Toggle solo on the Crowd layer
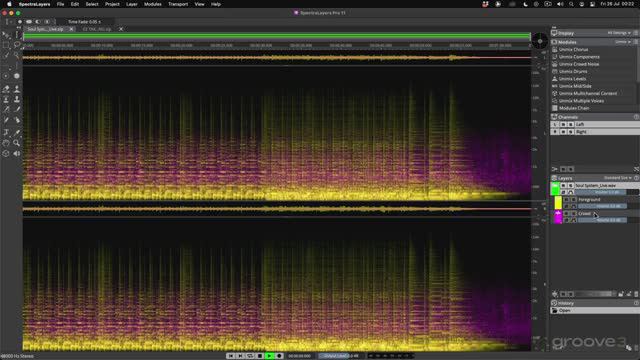640x360 pixels. click(x=573, y=213)
